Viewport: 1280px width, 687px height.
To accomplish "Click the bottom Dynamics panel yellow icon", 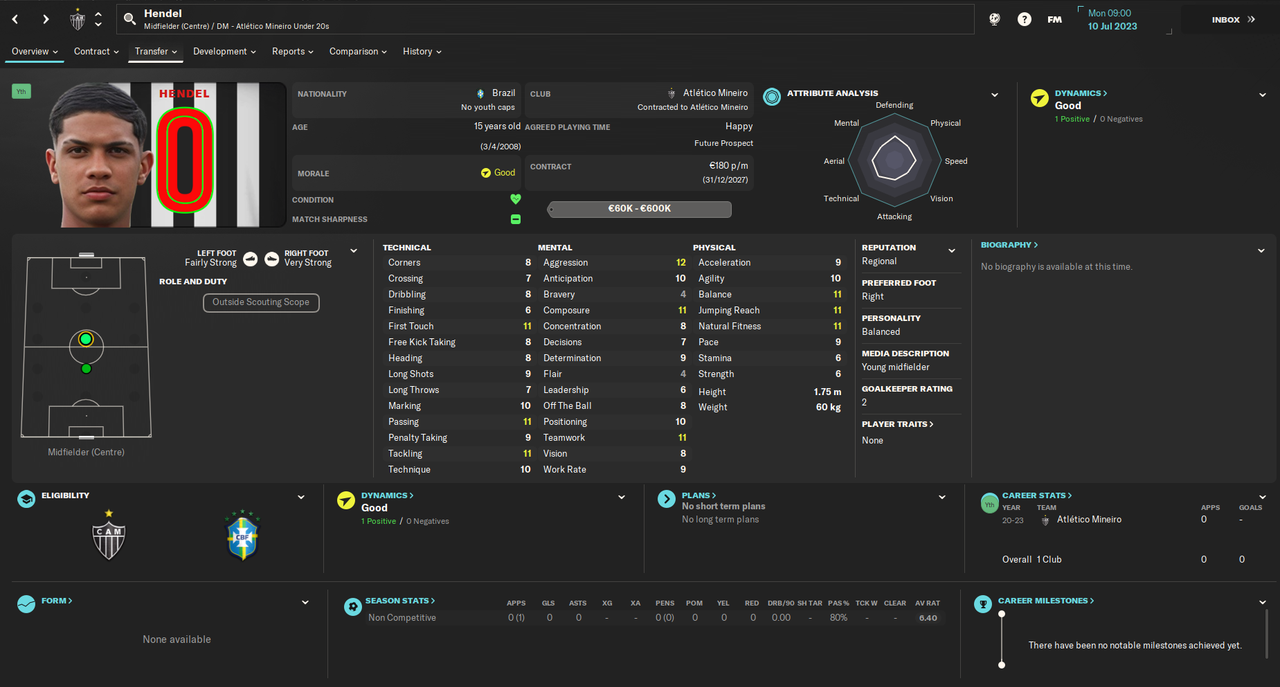I will point(346,500).
